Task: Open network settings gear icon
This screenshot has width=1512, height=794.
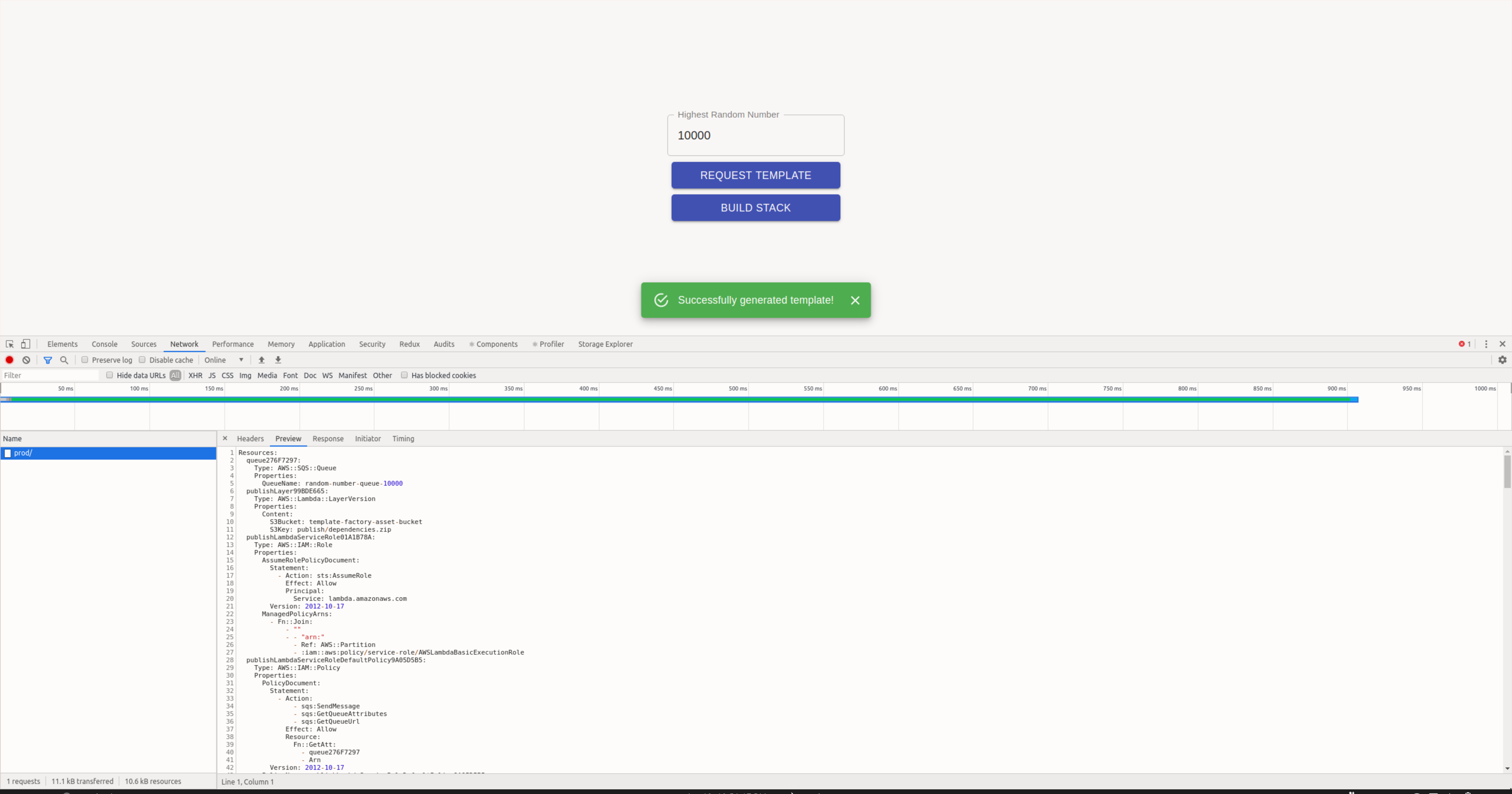Action: click(x=1502, y=360)
